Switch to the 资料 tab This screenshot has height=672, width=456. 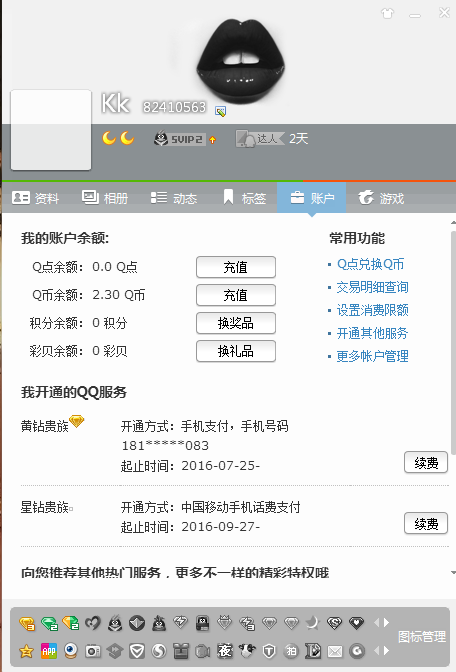click(x=36, y=198)
